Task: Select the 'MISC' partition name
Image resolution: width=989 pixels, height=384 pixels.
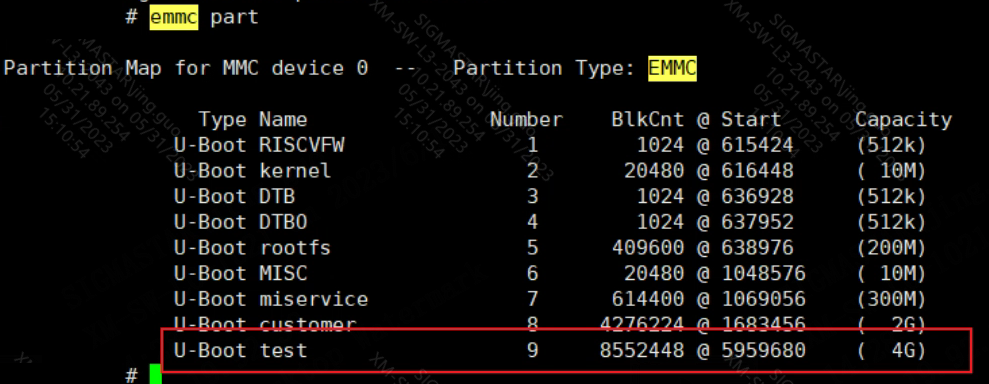Action: pyautogui.click(x=284, y=273)
